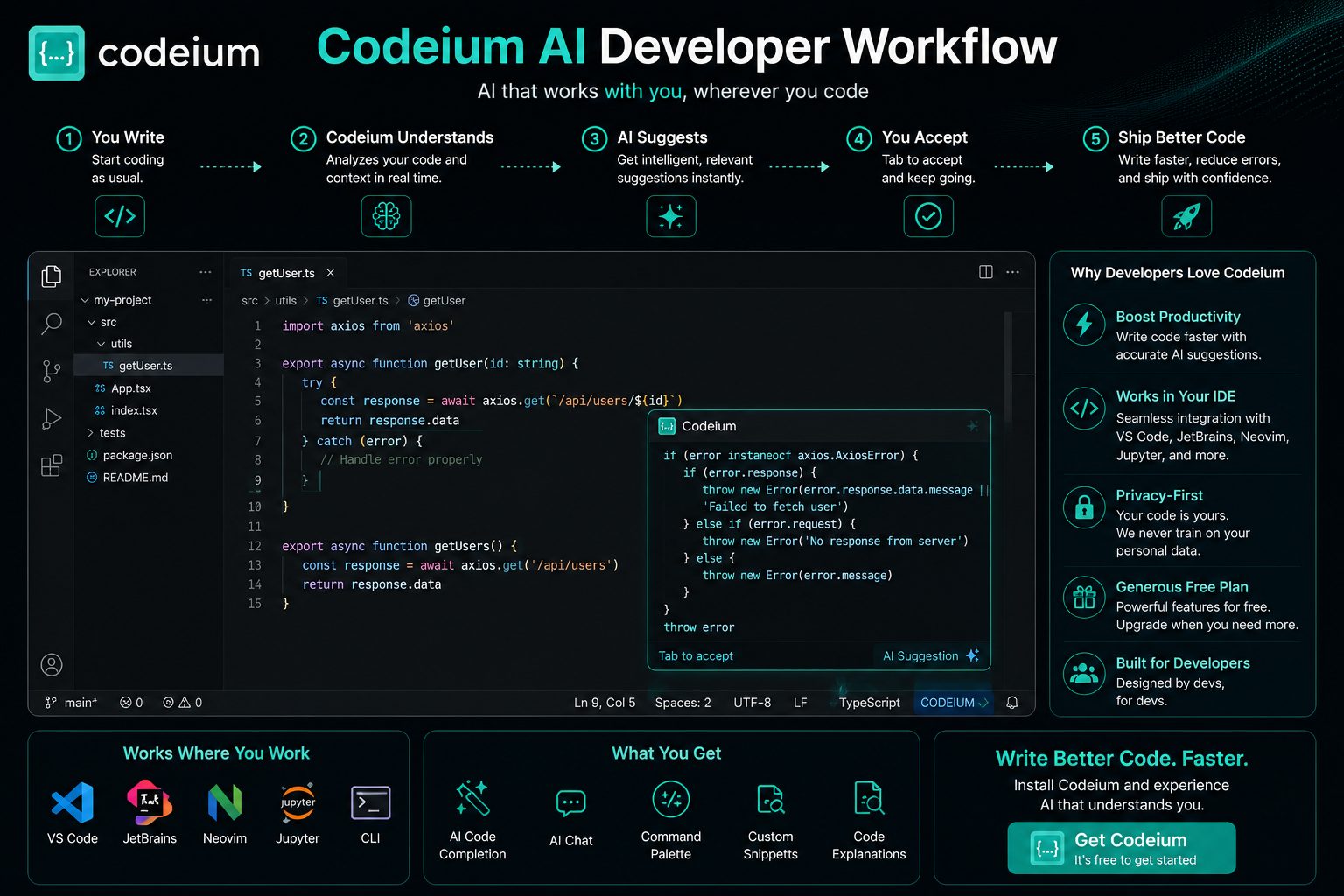
Task: Click the getUser.ts breadcrumb segment
Action: [x=352, y=300]
